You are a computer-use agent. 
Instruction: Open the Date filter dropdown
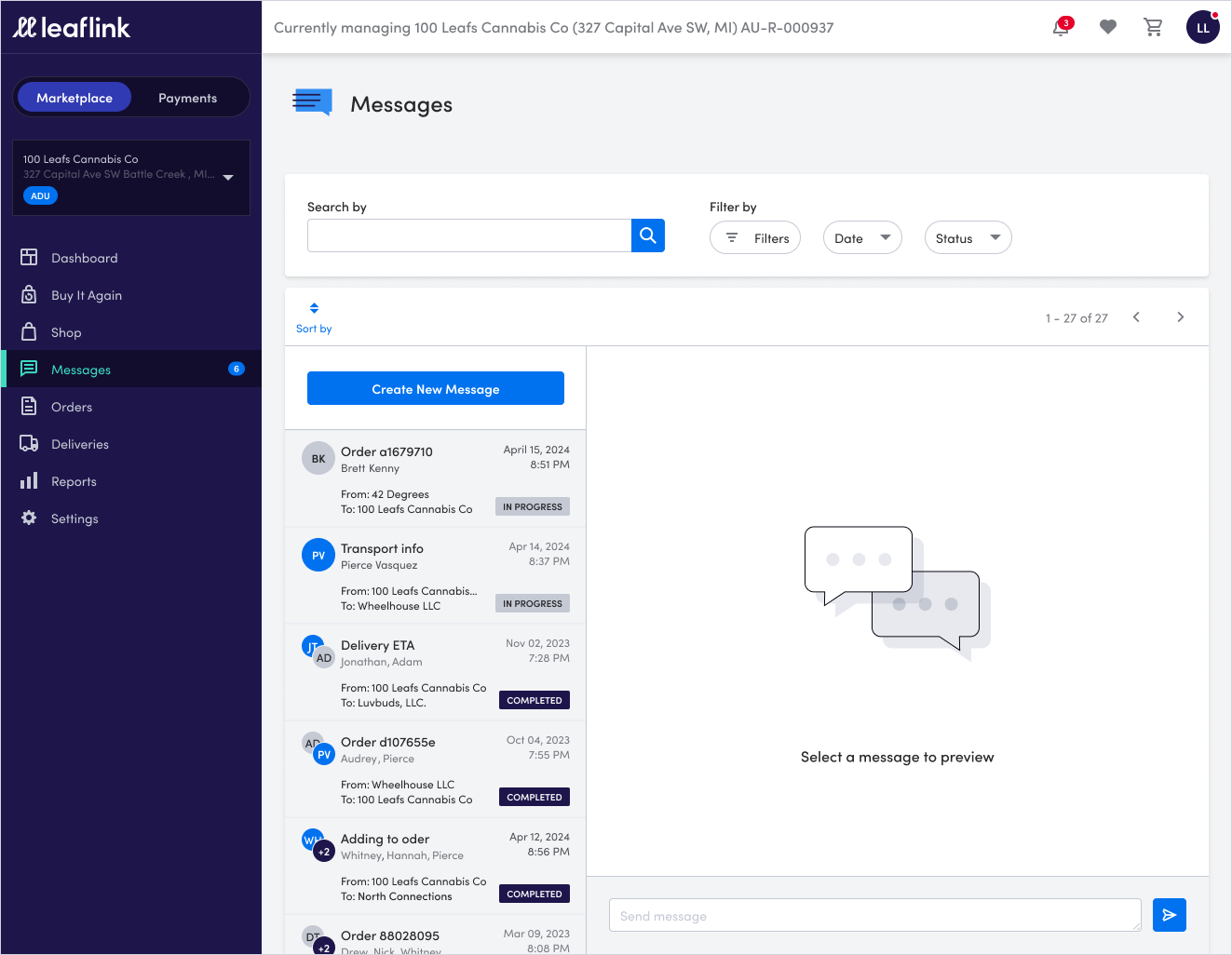pyautogui.click(x=862, y=237)
